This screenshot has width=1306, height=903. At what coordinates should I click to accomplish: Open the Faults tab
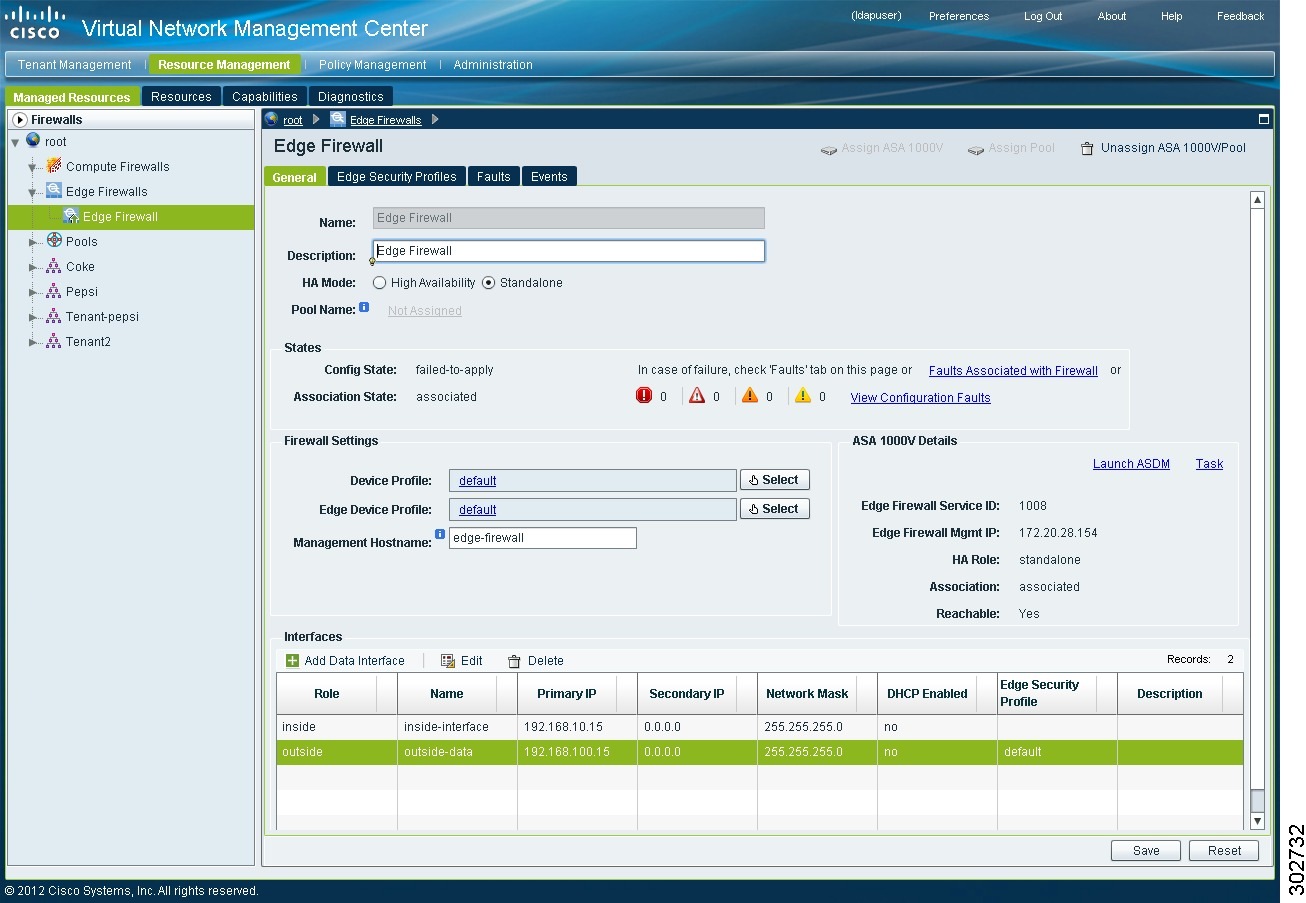[x=493, y=176]
